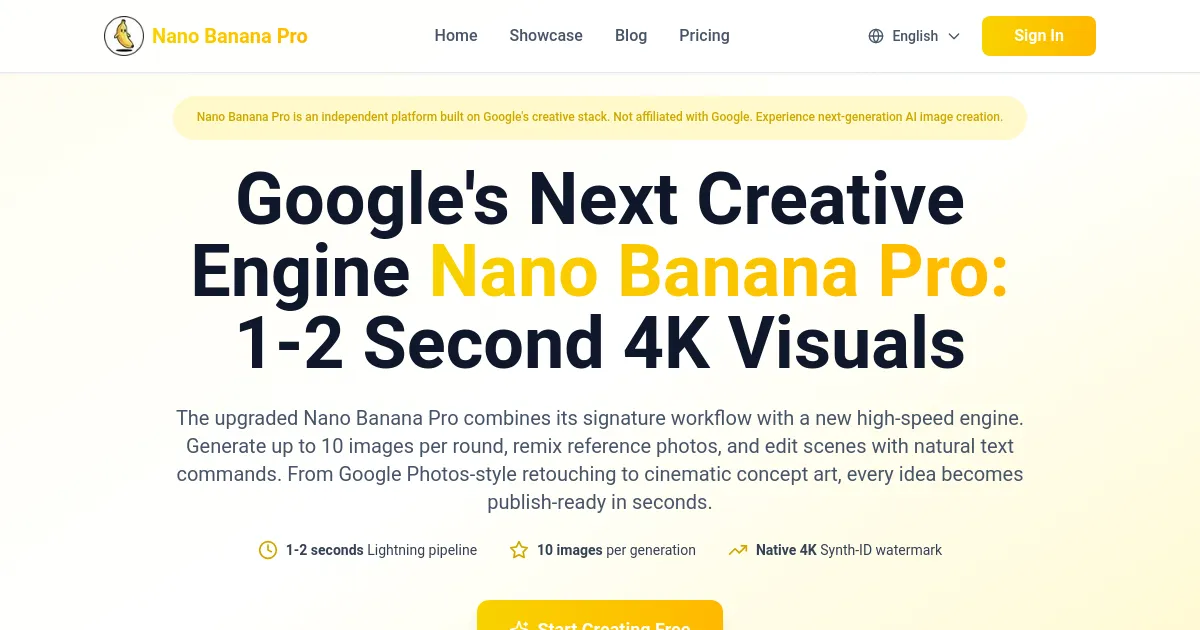Click the clock icon beside 1-2 seconds
The width and height of the screenshot is (1200, 630).
(x=268, y=550)
